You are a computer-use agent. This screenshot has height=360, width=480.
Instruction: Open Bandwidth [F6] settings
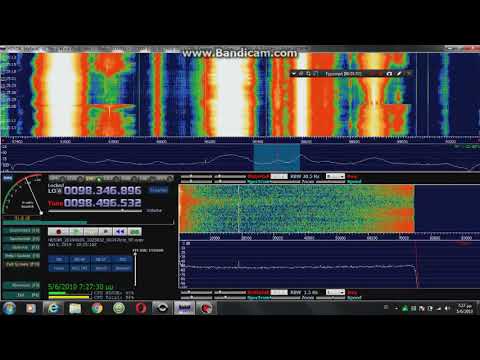pos(22,239)
